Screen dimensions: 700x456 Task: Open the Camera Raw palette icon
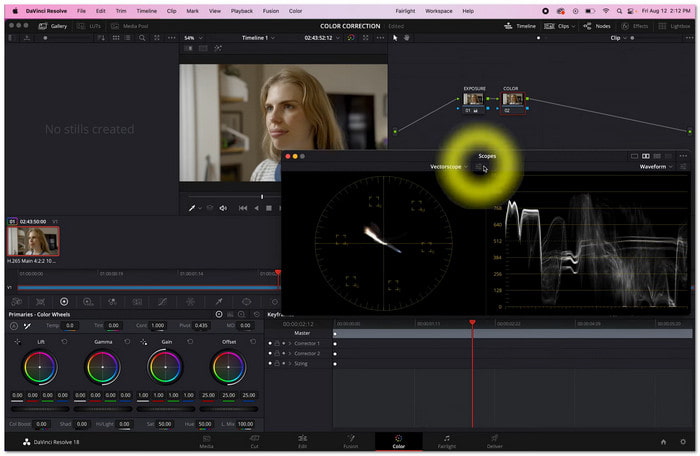coord(17,302)
